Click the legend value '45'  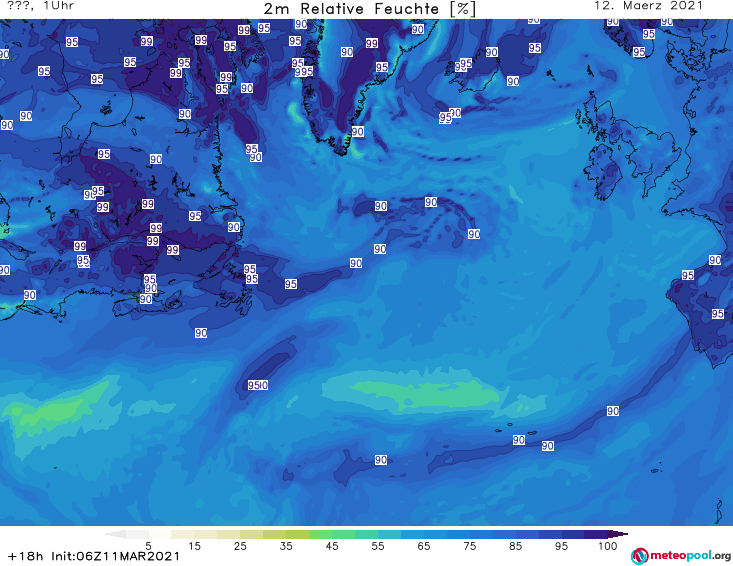pos(332,546)
